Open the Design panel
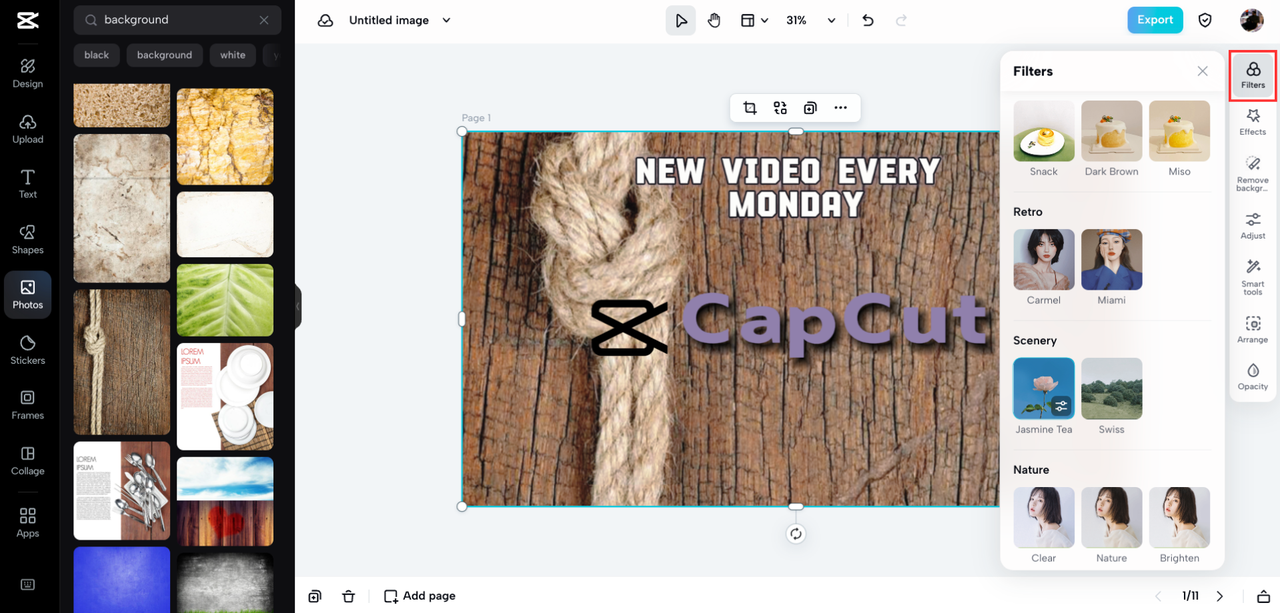The height and width of the screenshot is (613, 1280). point(28,73)
